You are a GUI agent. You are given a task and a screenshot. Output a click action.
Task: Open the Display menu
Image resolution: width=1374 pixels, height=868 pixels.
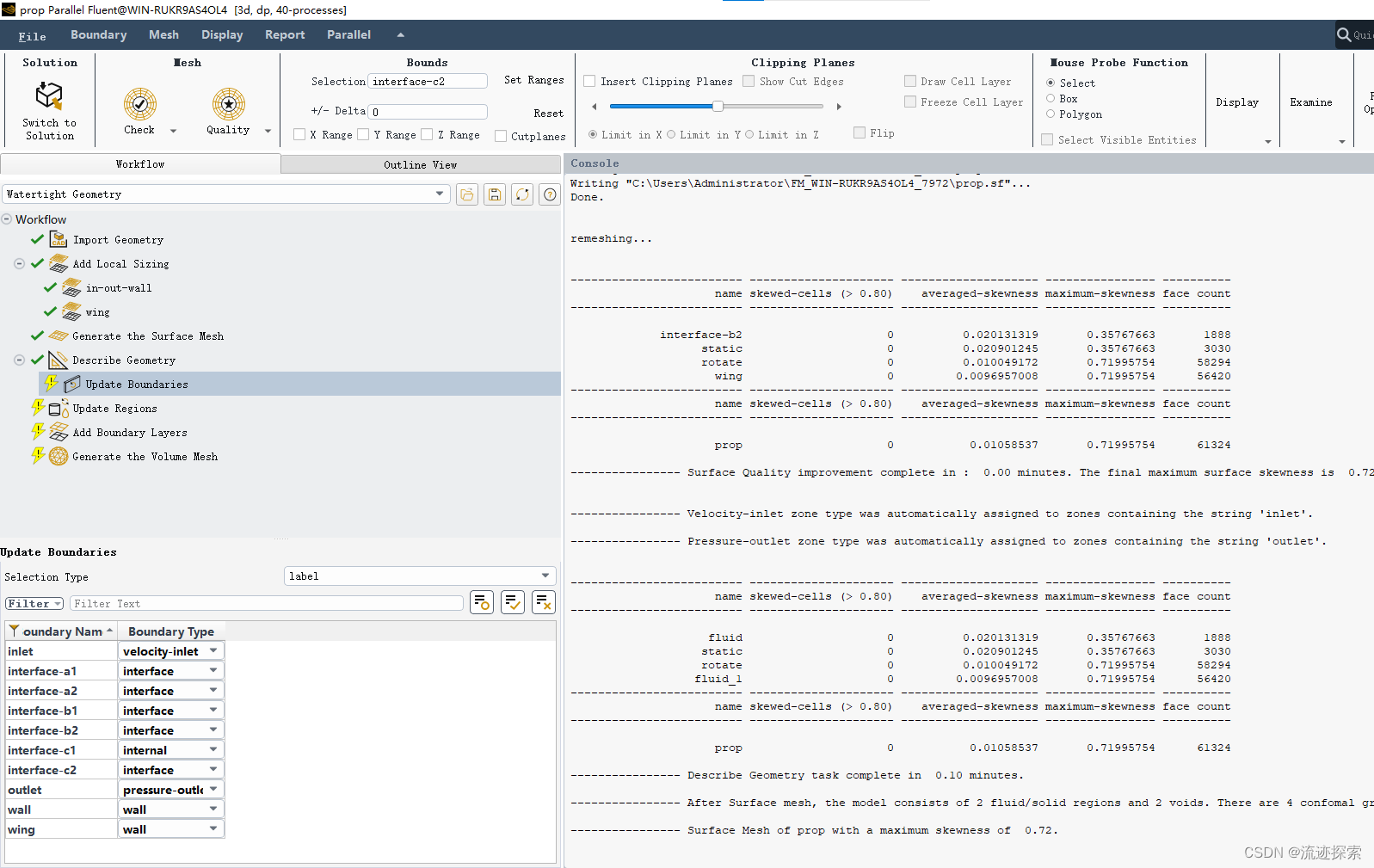coord(222,34)
